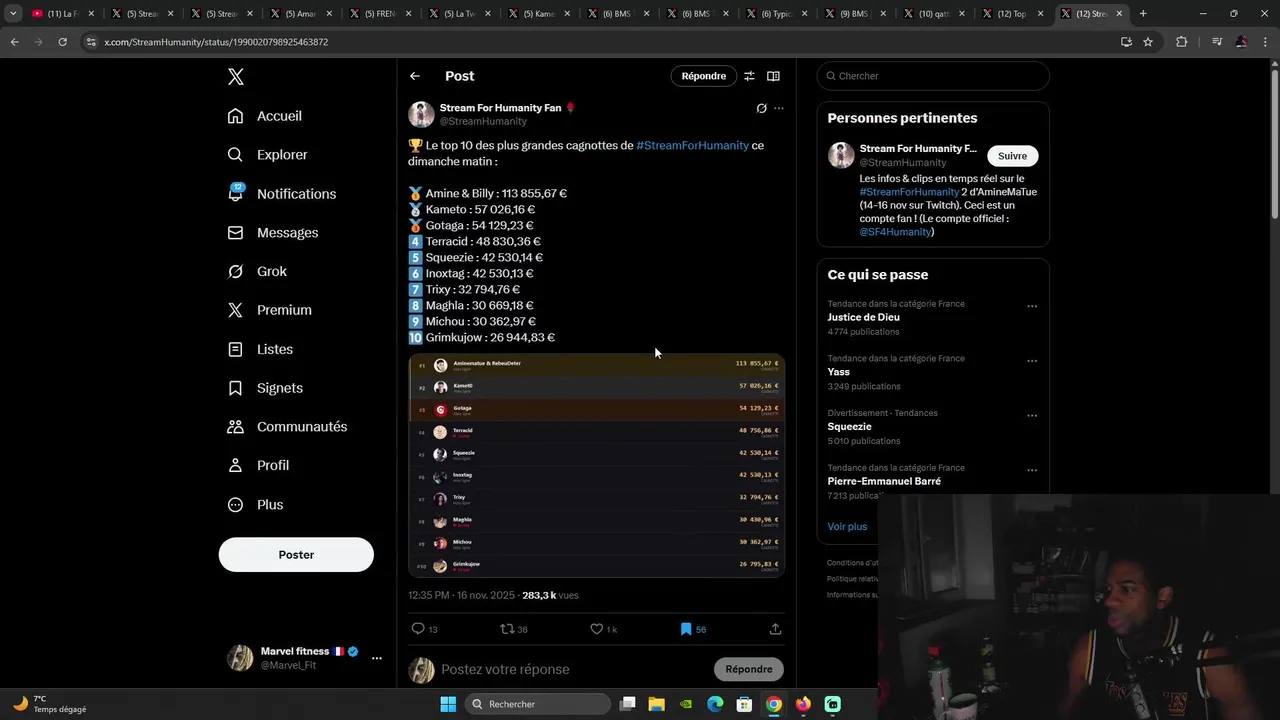The height and width of the screenshot is (720, 1280).
Task: Open Signets bookmarks page
Action: [x=265, y=388]
